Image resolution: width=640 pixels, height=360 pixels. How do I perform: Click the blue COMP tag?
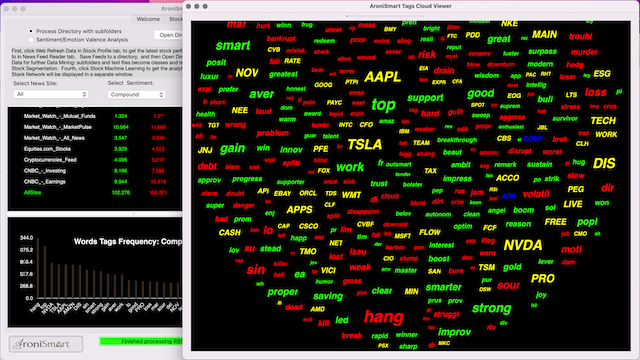pos(533,139)
